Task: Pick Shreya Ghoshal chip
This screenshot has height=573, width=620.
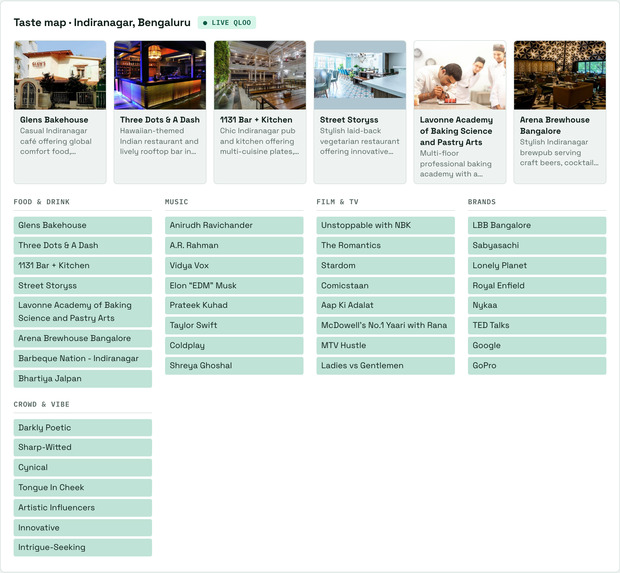Action: 234,366
